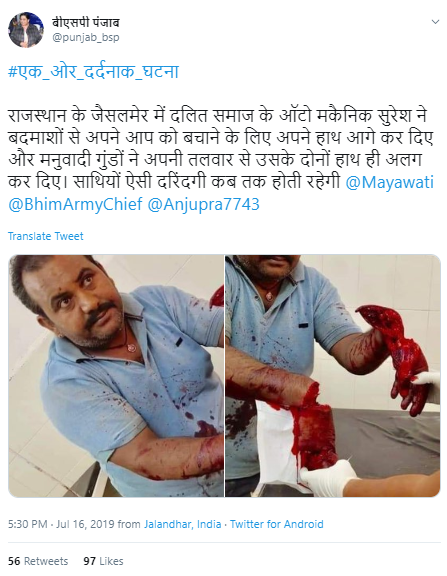Open the left attached photo

116,376
